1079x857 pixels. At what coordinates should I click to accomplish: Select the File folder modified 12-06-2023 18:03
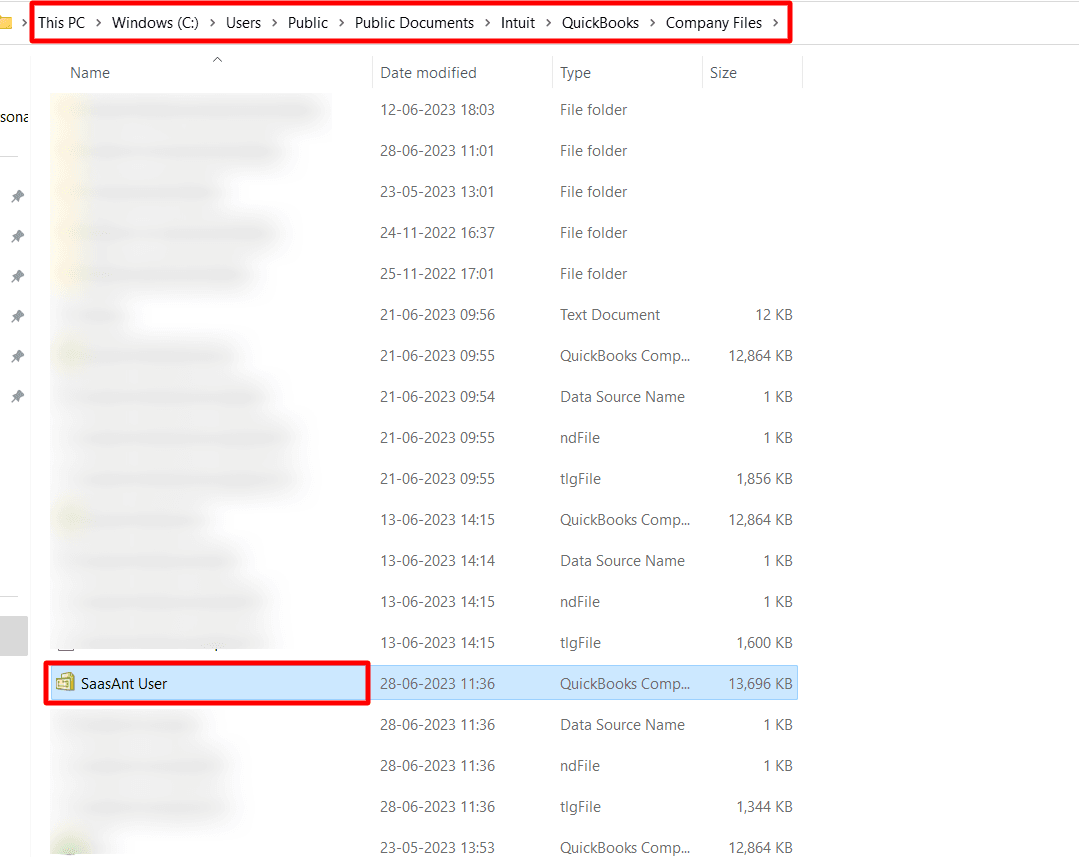coord(593,110)
